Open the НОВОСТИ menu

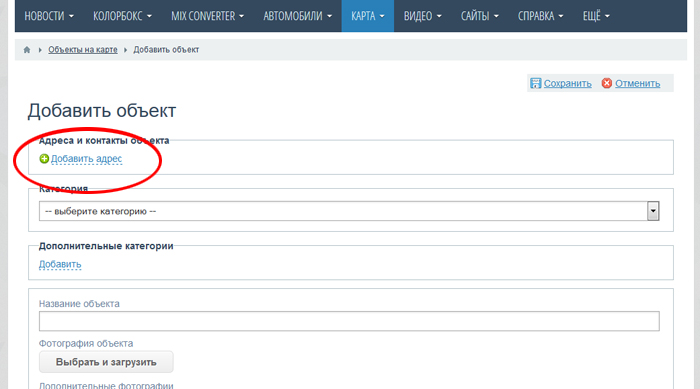(49, 16)
